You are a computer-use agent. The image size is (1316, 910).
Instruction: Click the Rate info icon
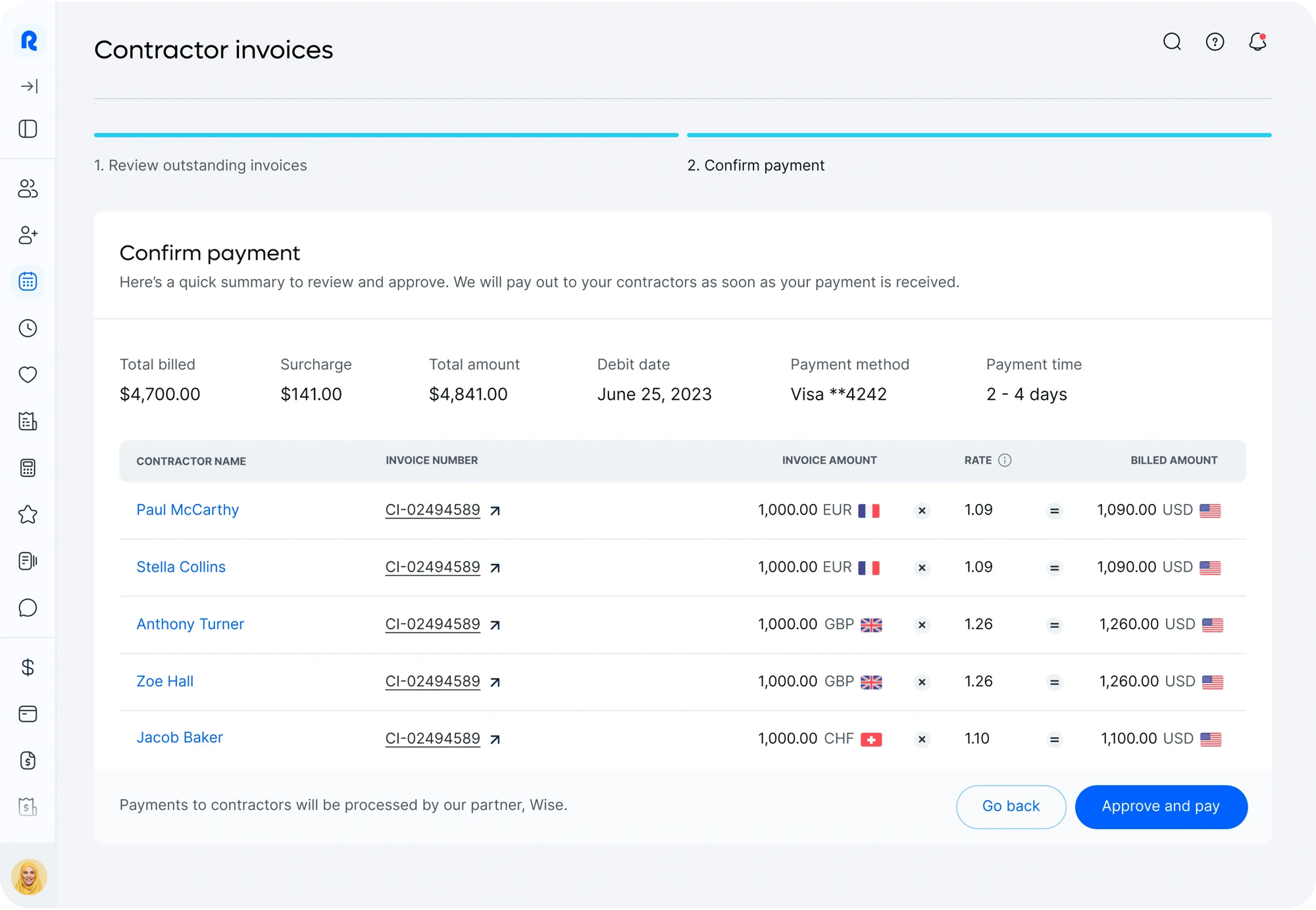tap(1005, 461)
